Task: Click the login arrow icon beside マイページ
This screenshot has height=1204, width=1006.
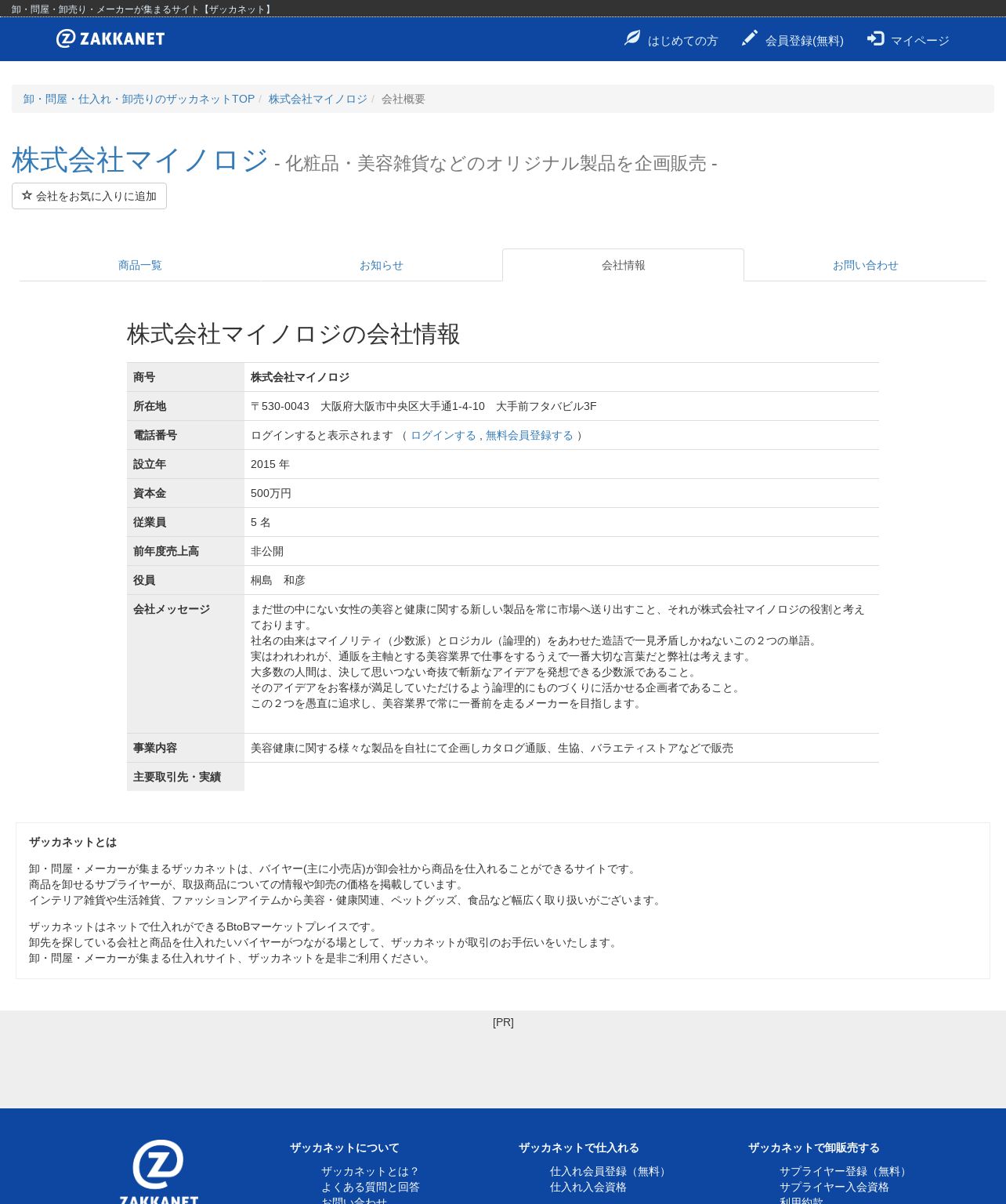Action: tap(875, 38)
